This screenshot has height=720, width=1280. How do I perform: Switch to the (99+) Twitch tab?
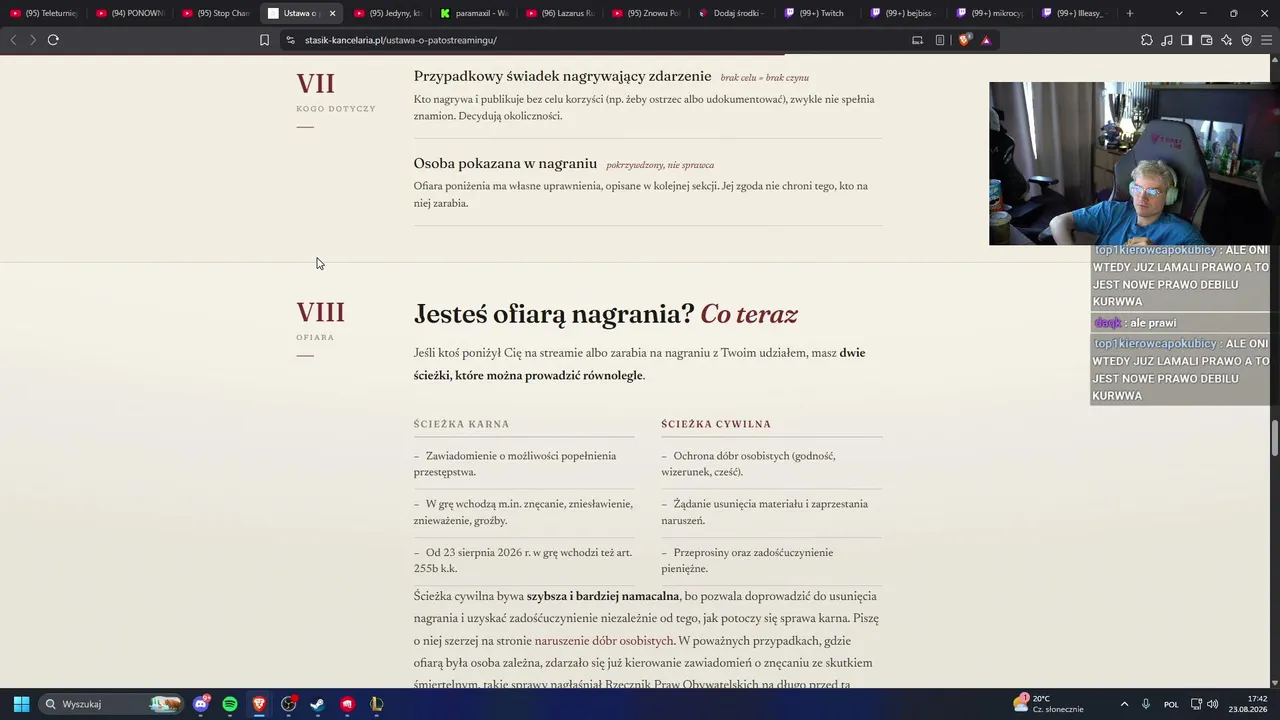(817, 13)
